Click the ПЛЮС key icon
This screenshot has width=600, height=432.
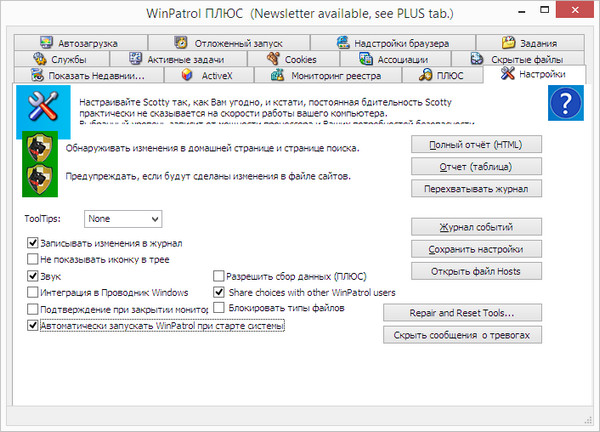(425, 75)
